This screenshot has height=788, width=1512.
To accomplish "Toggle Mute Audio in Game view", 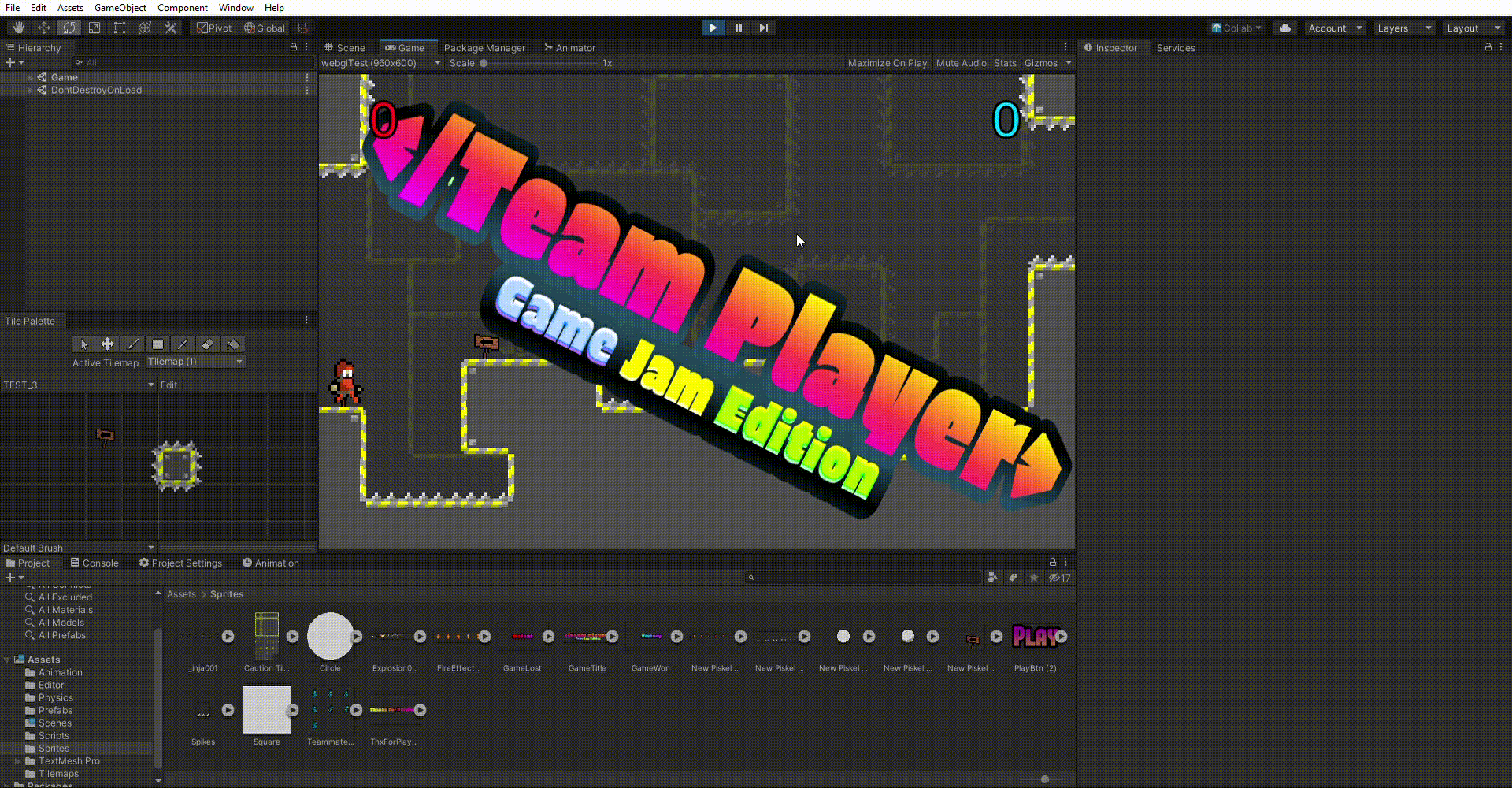I will [961, 63].
